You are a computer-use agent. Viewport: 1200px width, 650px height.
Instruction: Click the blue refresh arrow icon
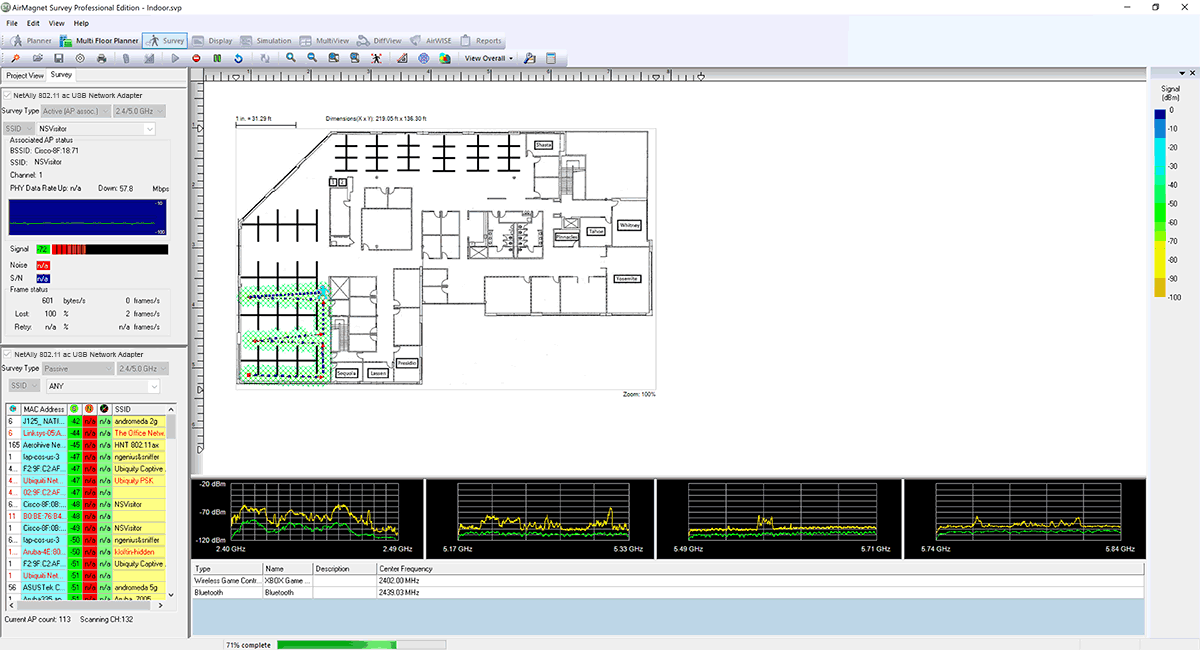point(239,58)
